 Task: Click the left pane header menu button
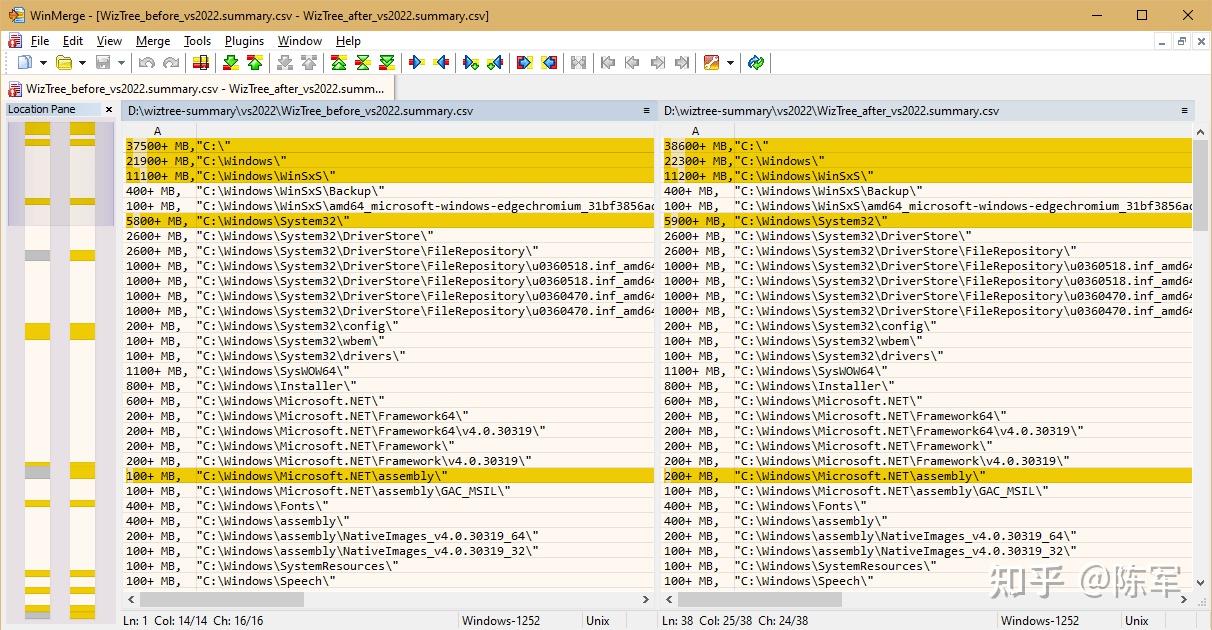click(x=646, y=111)
